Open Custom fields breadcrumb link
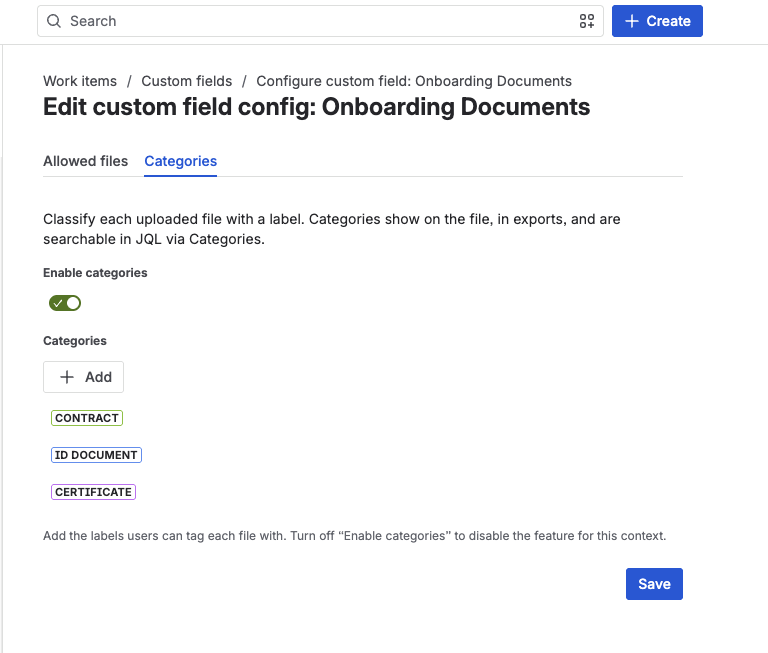The image size is (768, 653). coord(187,81)
